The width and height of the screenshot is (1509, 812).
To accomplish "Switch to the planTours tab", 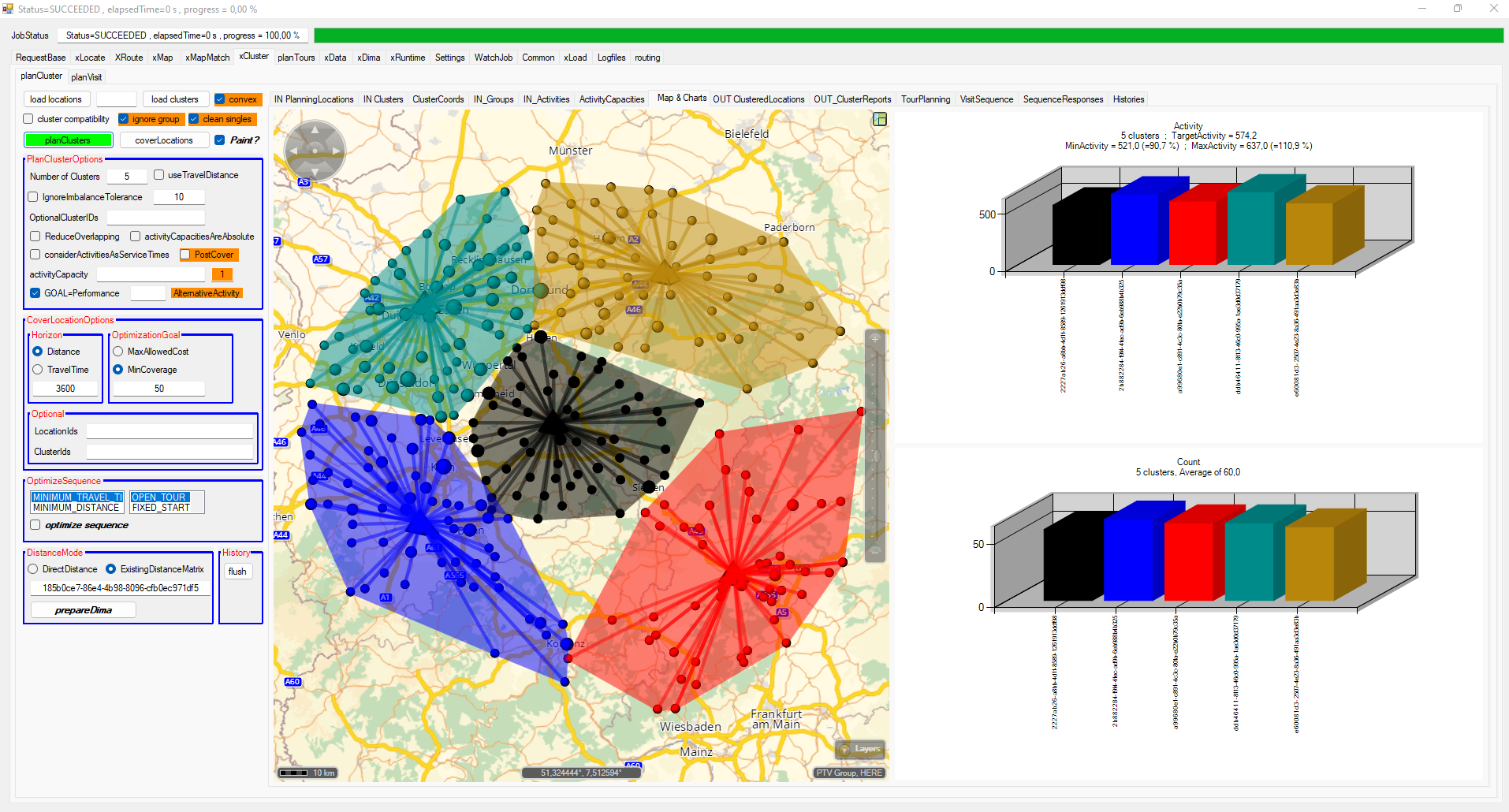I will 296,58.
